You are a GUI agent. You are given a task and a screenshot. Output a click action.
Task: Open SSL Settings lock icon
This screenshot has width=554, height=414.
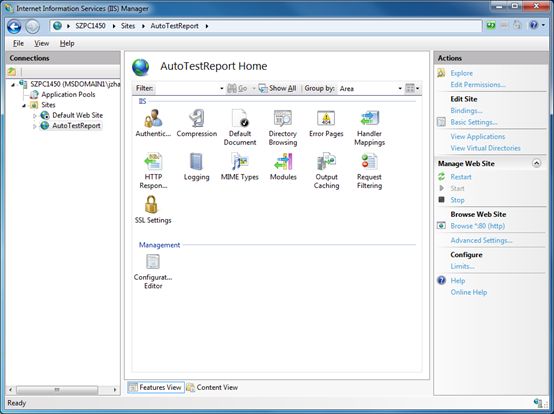click(x=151, y=205)
